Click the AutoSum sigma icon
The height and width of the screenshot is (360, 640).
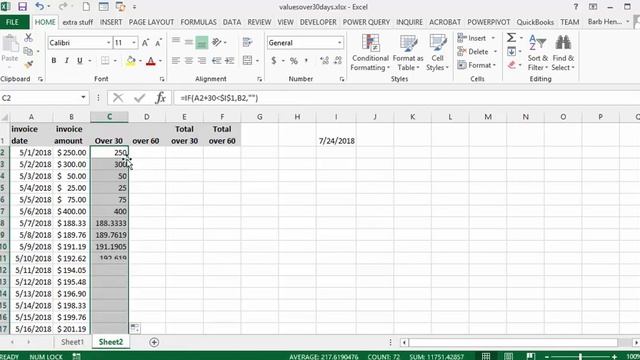pos(511,38)
